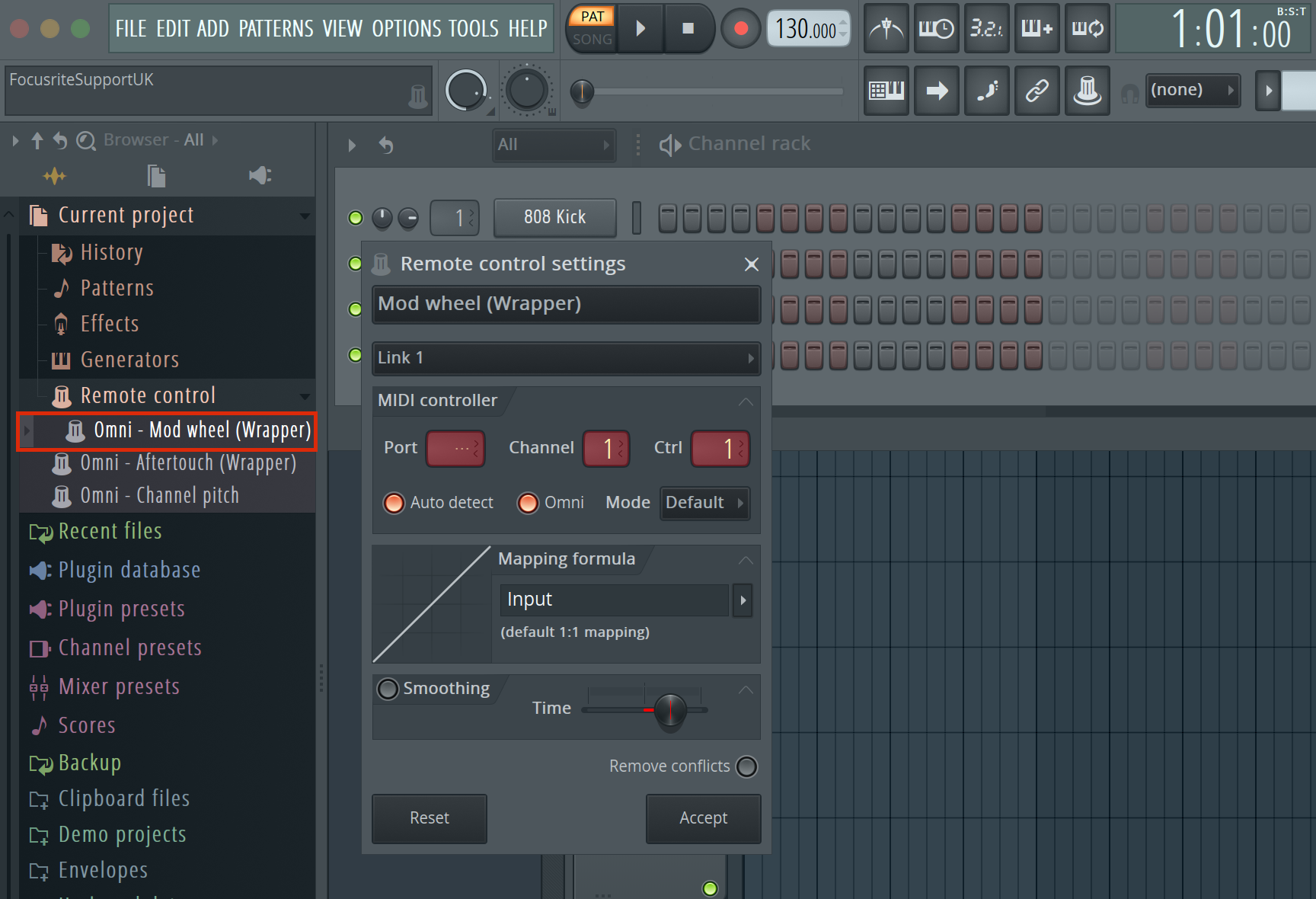Toggle the step editing mode icon
1316x899 pixels.
click(987, 91)
